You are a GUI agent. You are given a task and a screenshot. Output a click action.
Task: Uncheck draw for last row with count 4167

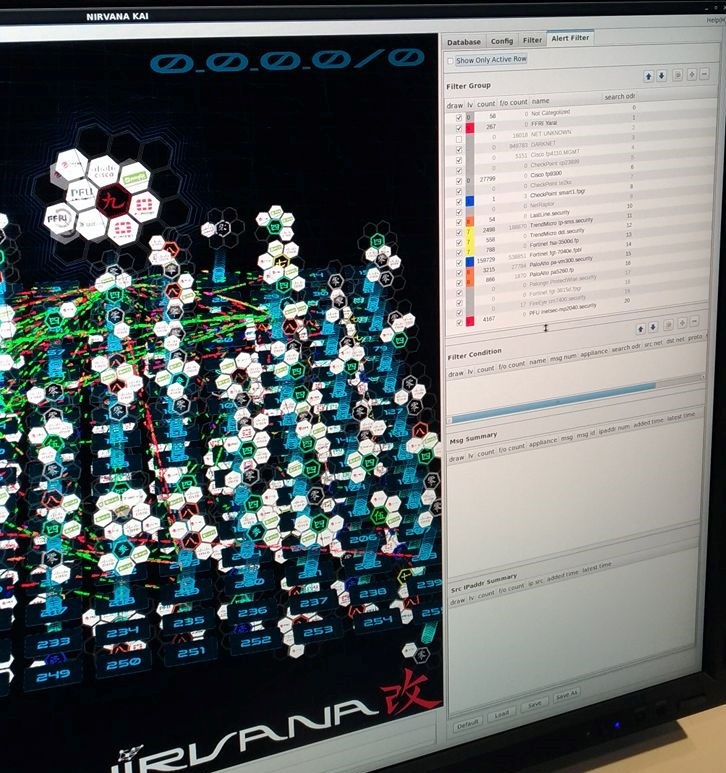point(459,323)
